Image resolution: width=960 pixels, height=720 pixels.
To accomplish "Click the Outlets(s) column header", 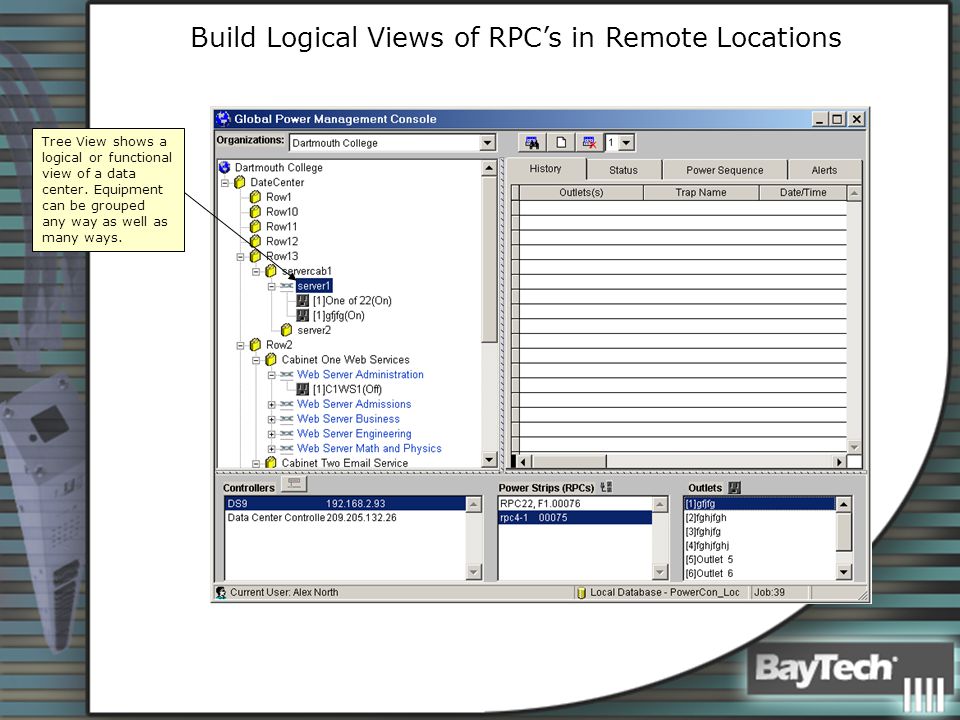I will (581, 192).
